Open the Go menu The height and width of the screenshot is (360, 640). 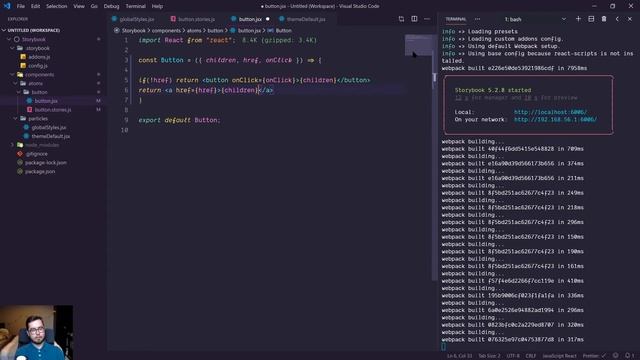[x=94, y=6]
